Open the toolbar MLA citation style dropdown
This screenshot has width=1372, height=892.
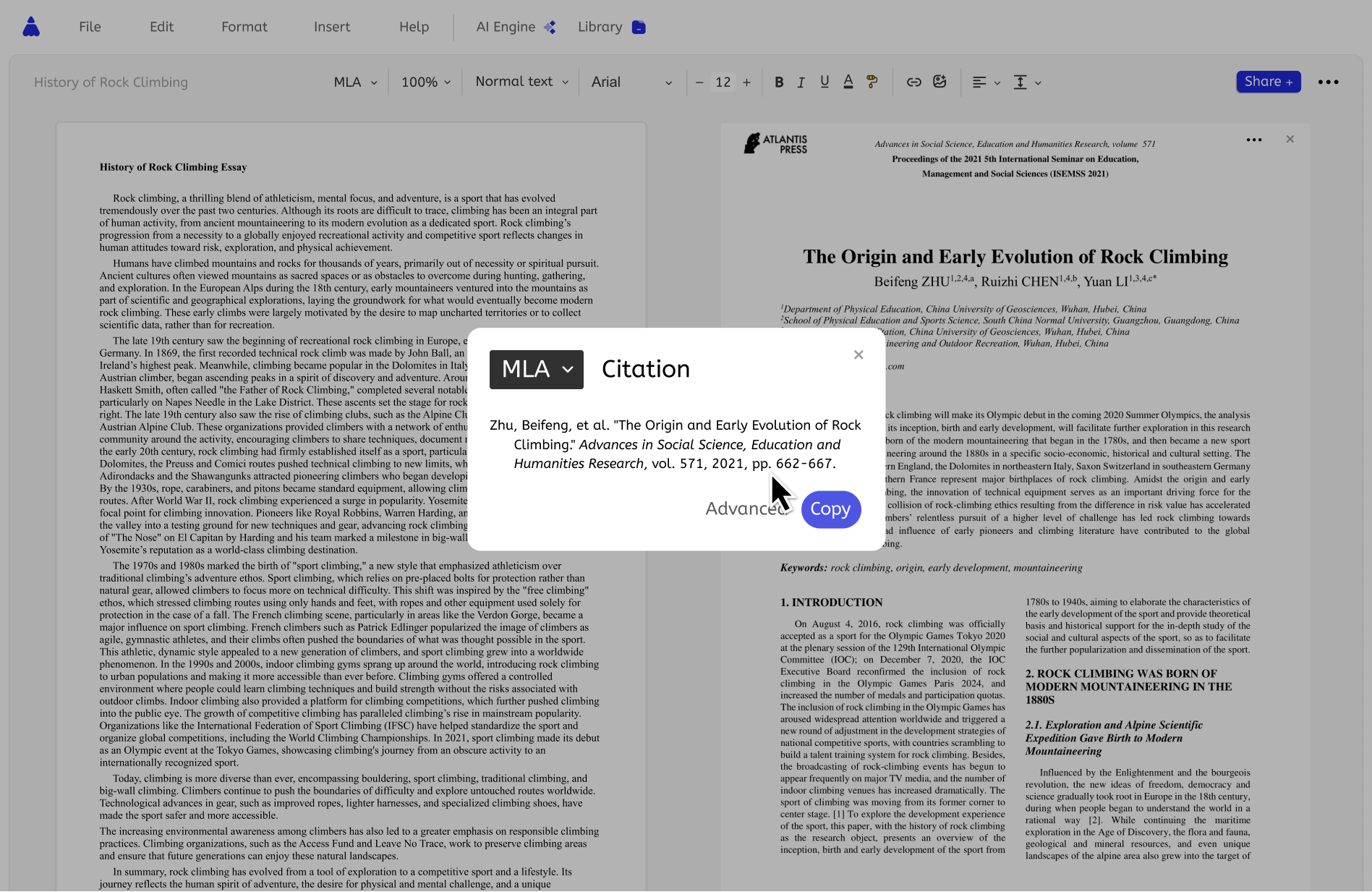pyautogui.click(x=355, y=82)
